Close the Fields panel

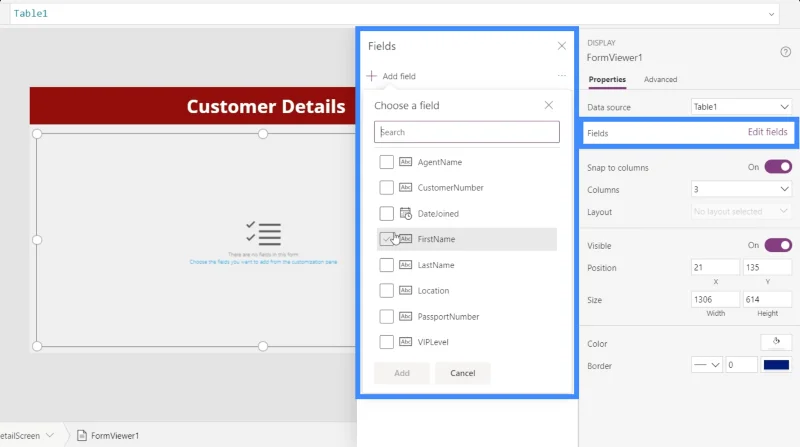point(562,46)
